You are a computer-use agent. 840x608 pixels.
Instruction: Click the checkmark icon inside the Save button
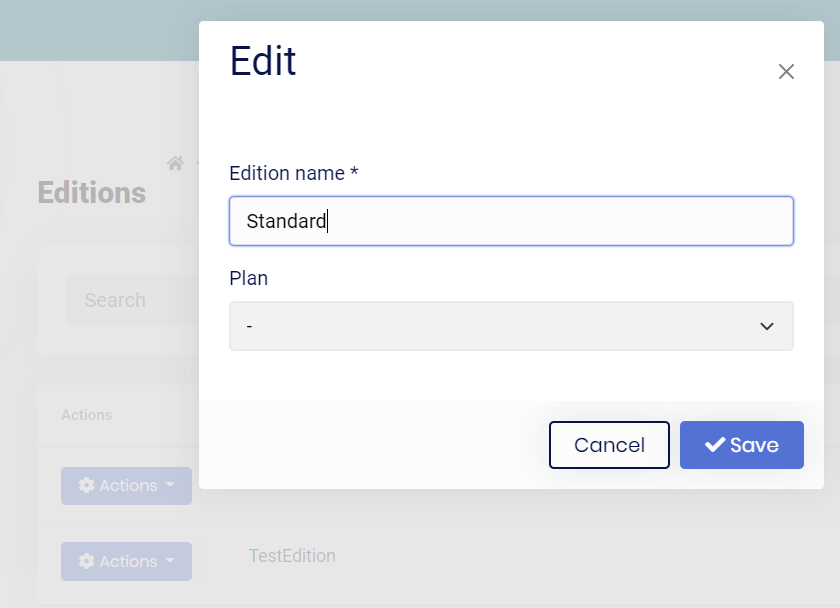[714, 444]
